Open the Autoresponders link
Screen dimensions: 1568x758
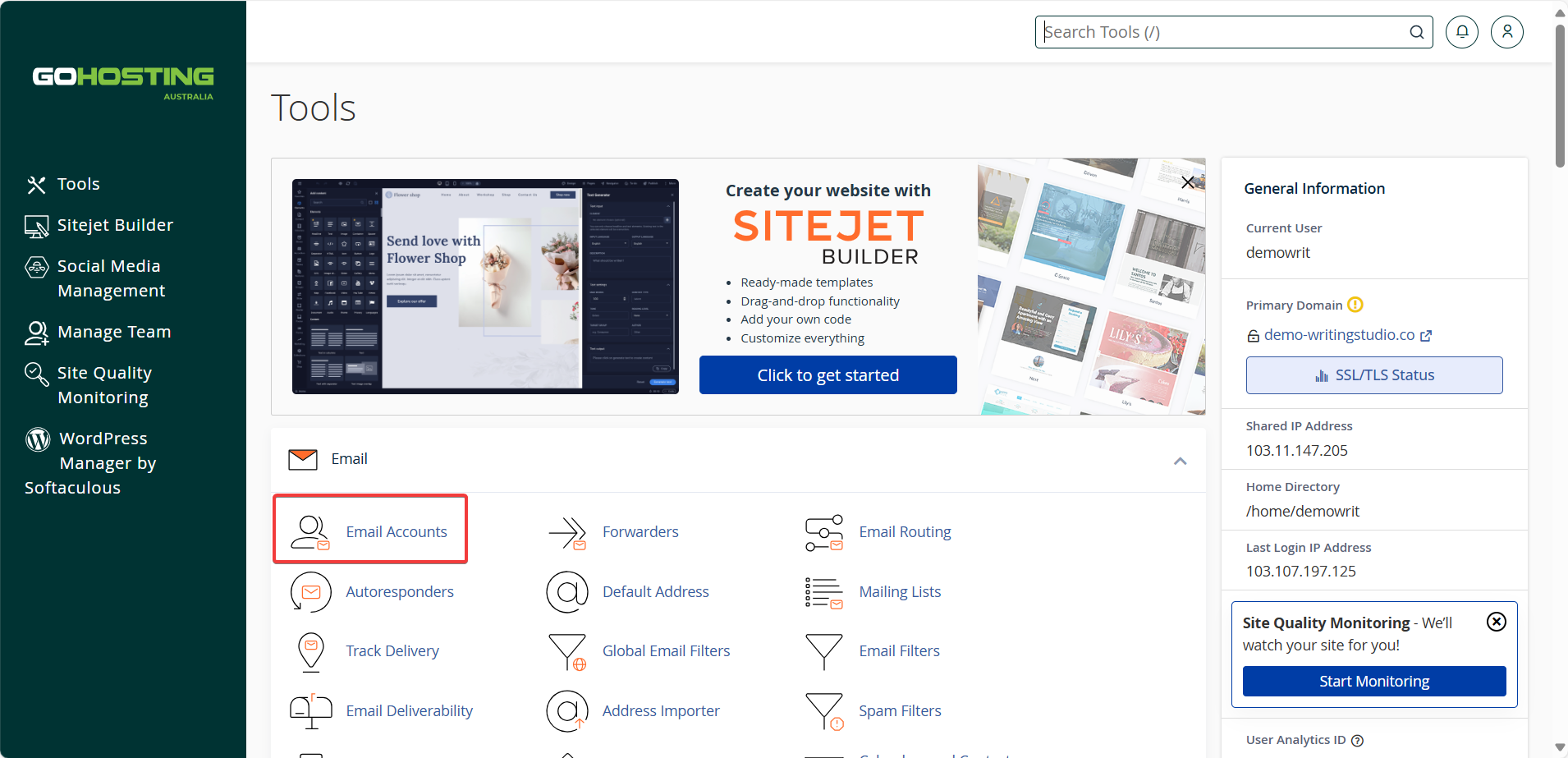tap(400, 592)
